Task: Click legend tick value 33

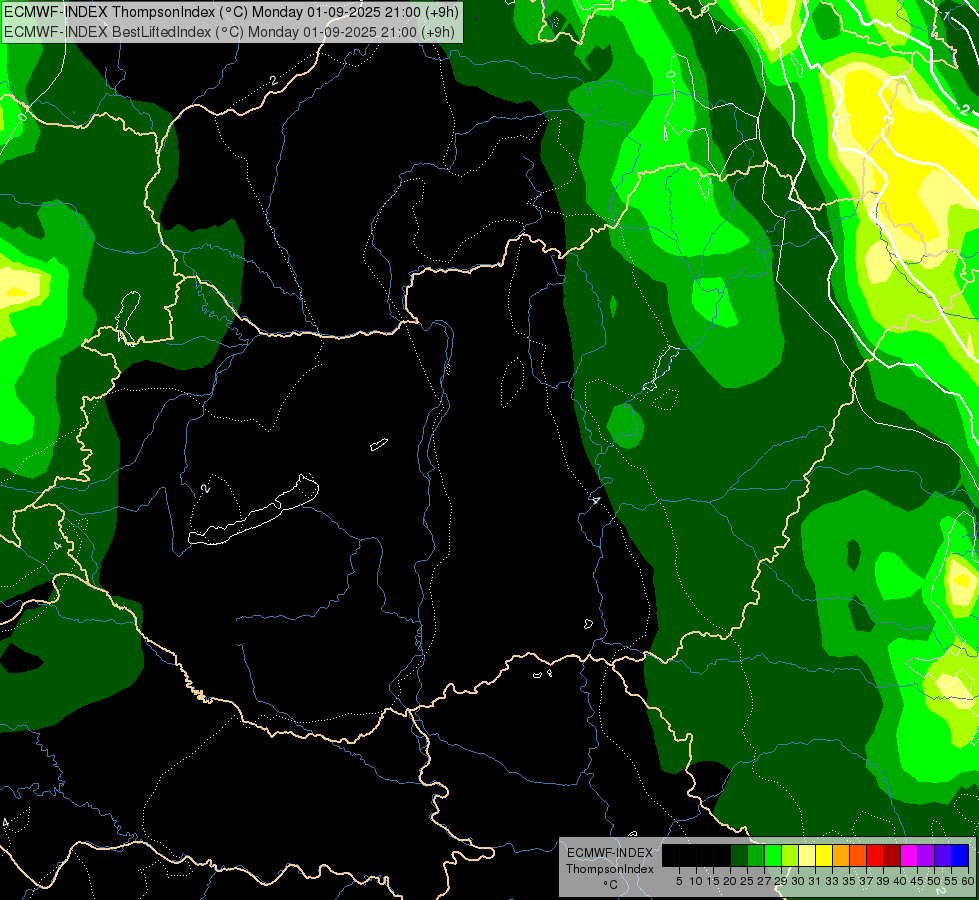Action: click(832, 881)
